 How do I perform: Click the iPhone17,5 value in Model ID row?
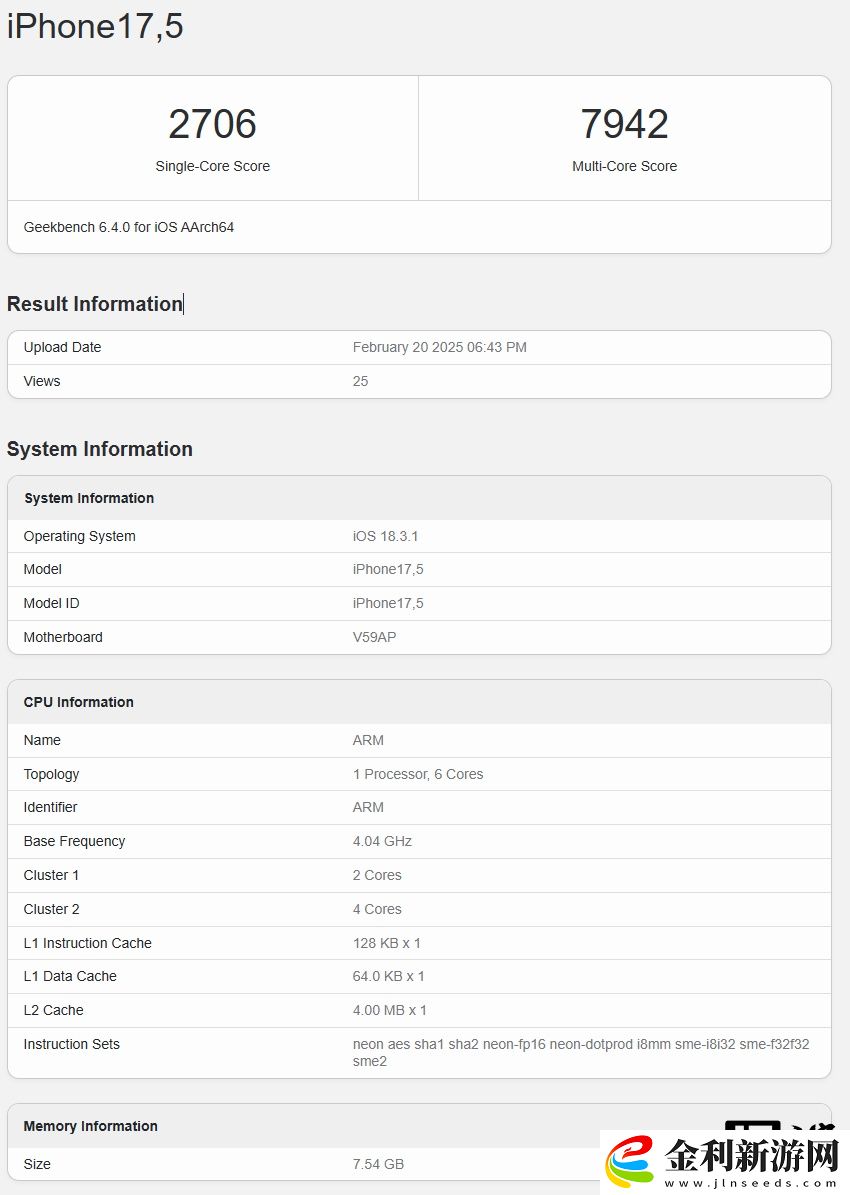[388, 604]
